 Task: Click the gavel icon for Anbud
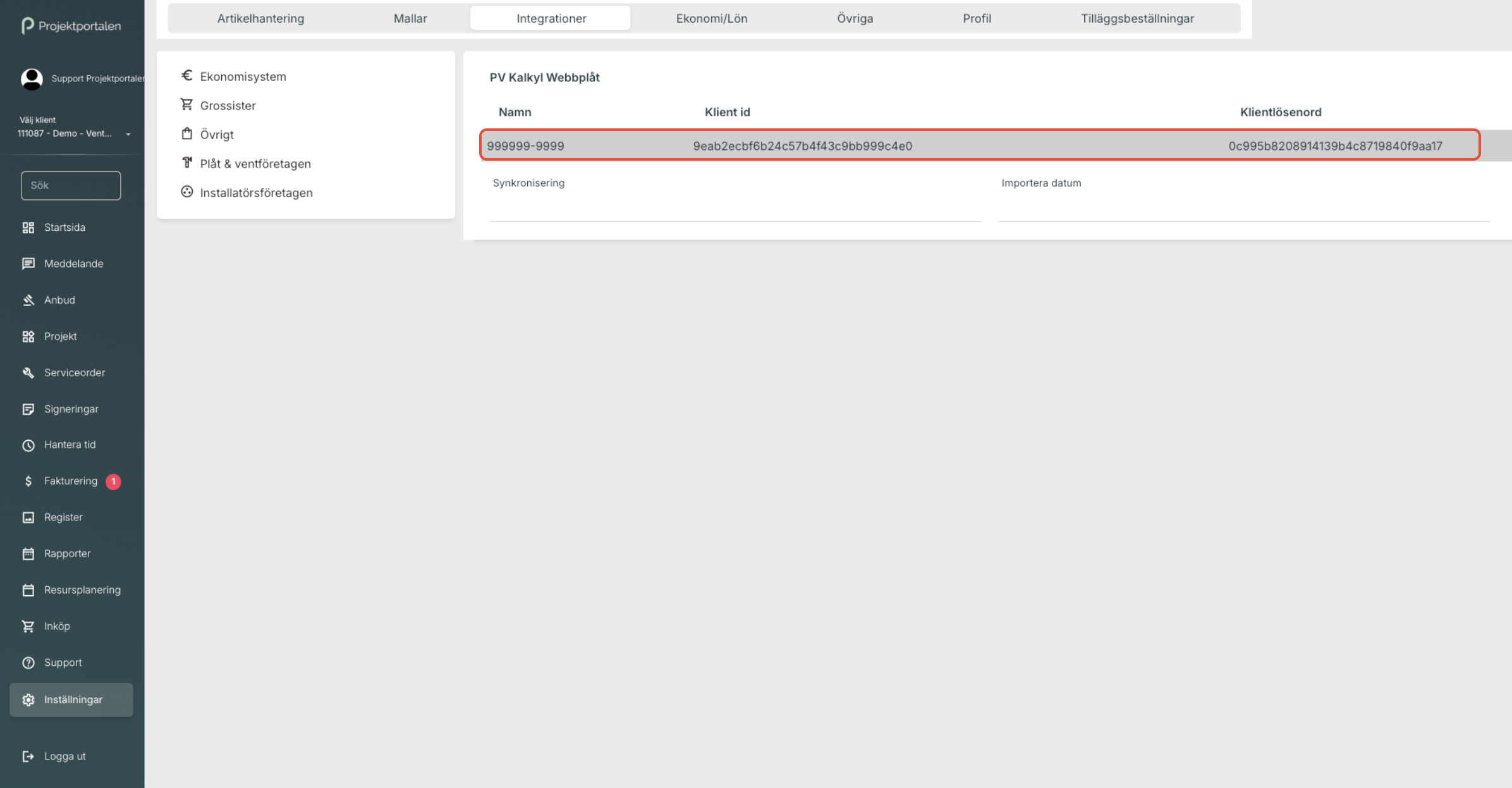pyautogui.click(x=28, y=300)
